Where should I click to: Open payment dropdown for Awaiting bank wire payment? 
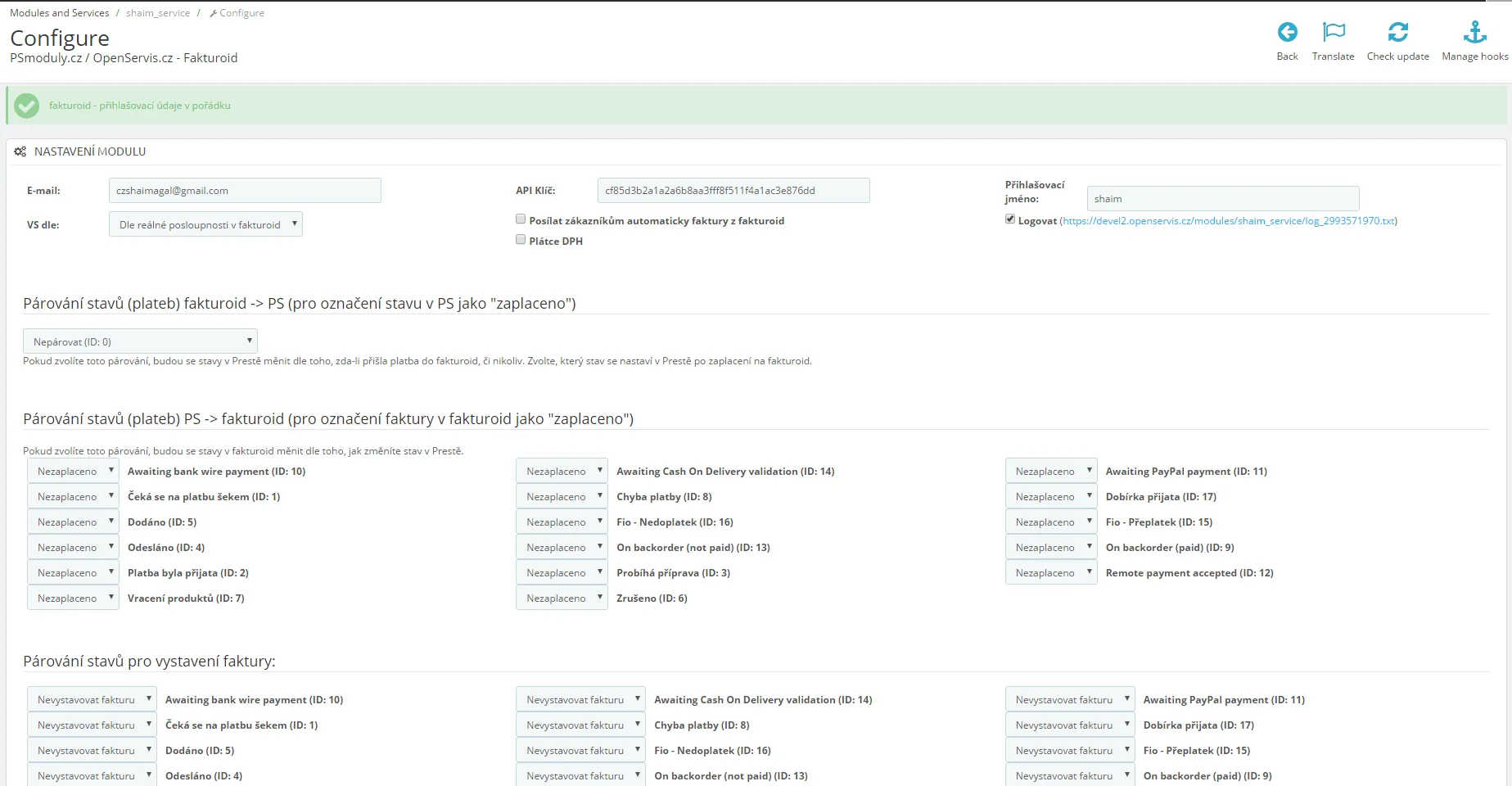73,472
